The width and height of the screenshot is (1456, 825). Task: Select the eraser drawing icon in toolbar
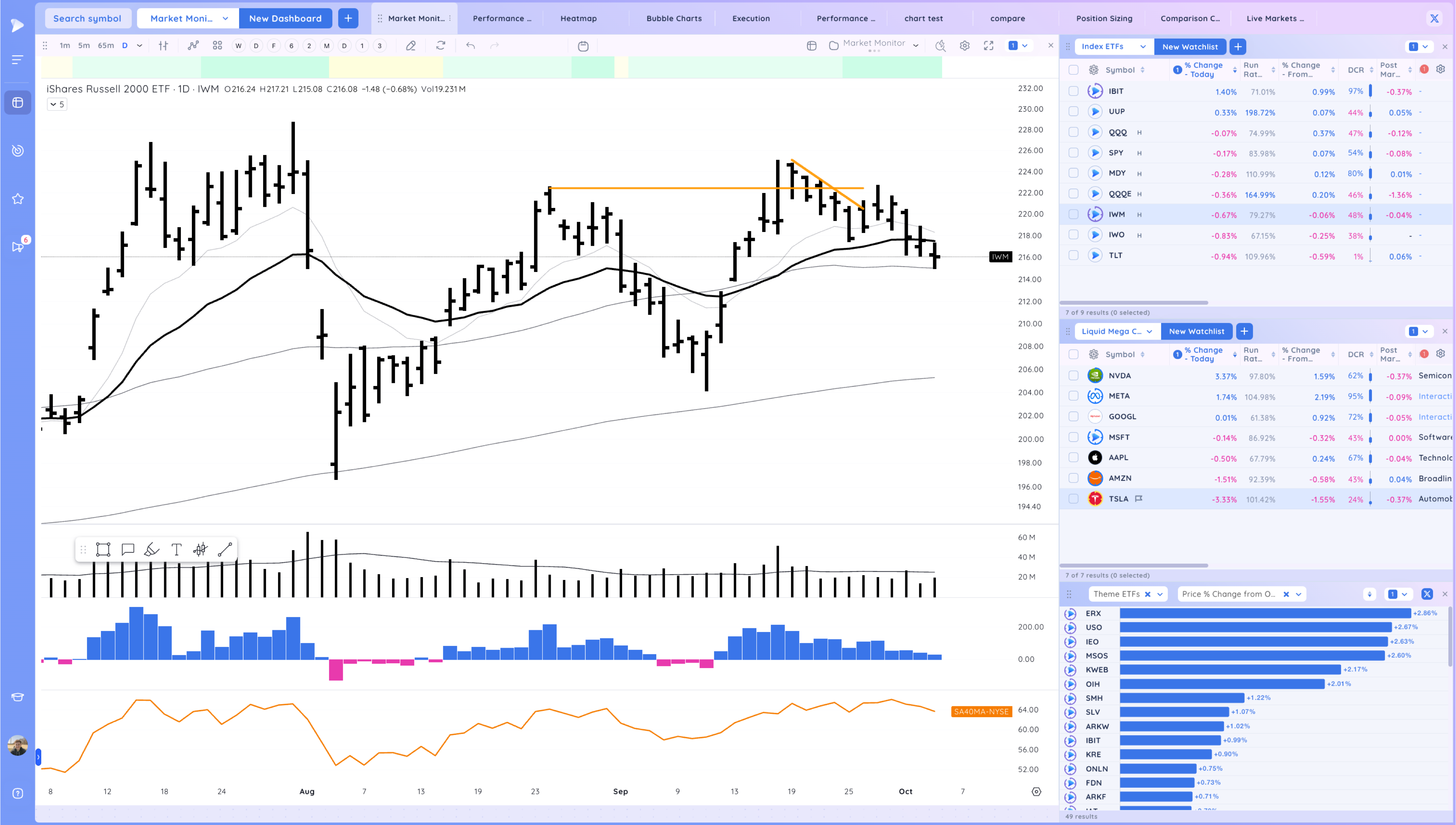411,46
